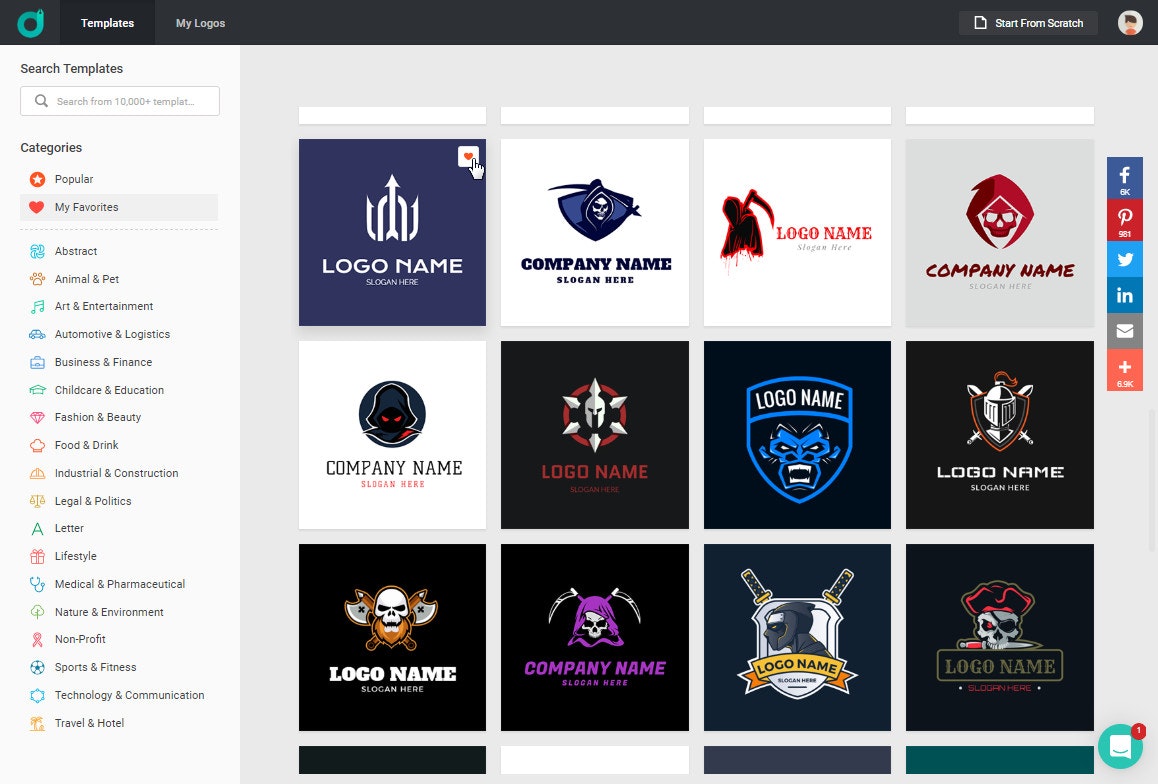Screen dimensions: 1158x784
Task: Share on Facebook
Action: [x=1125, y=178]
